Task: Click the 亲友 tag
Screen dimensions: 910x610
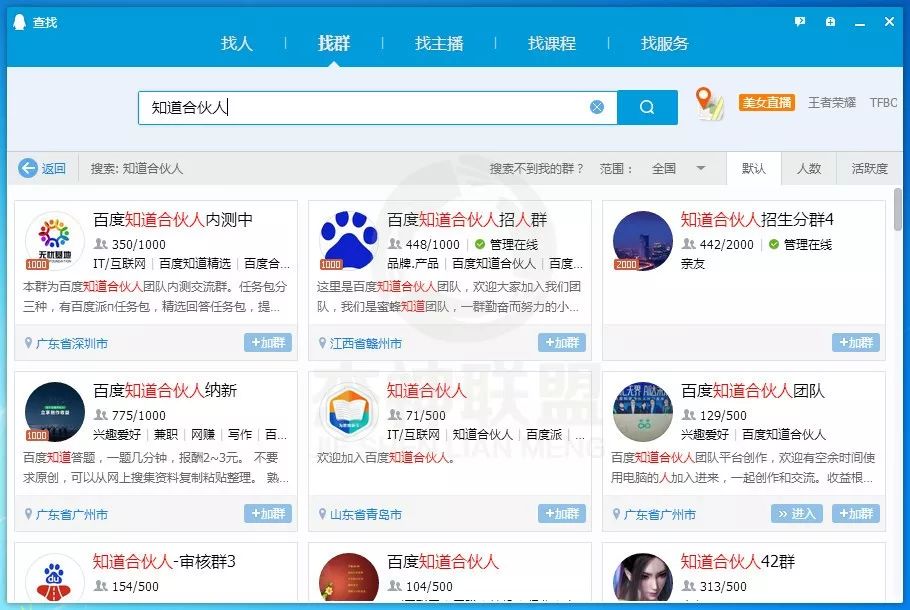Action: [693, 264]
